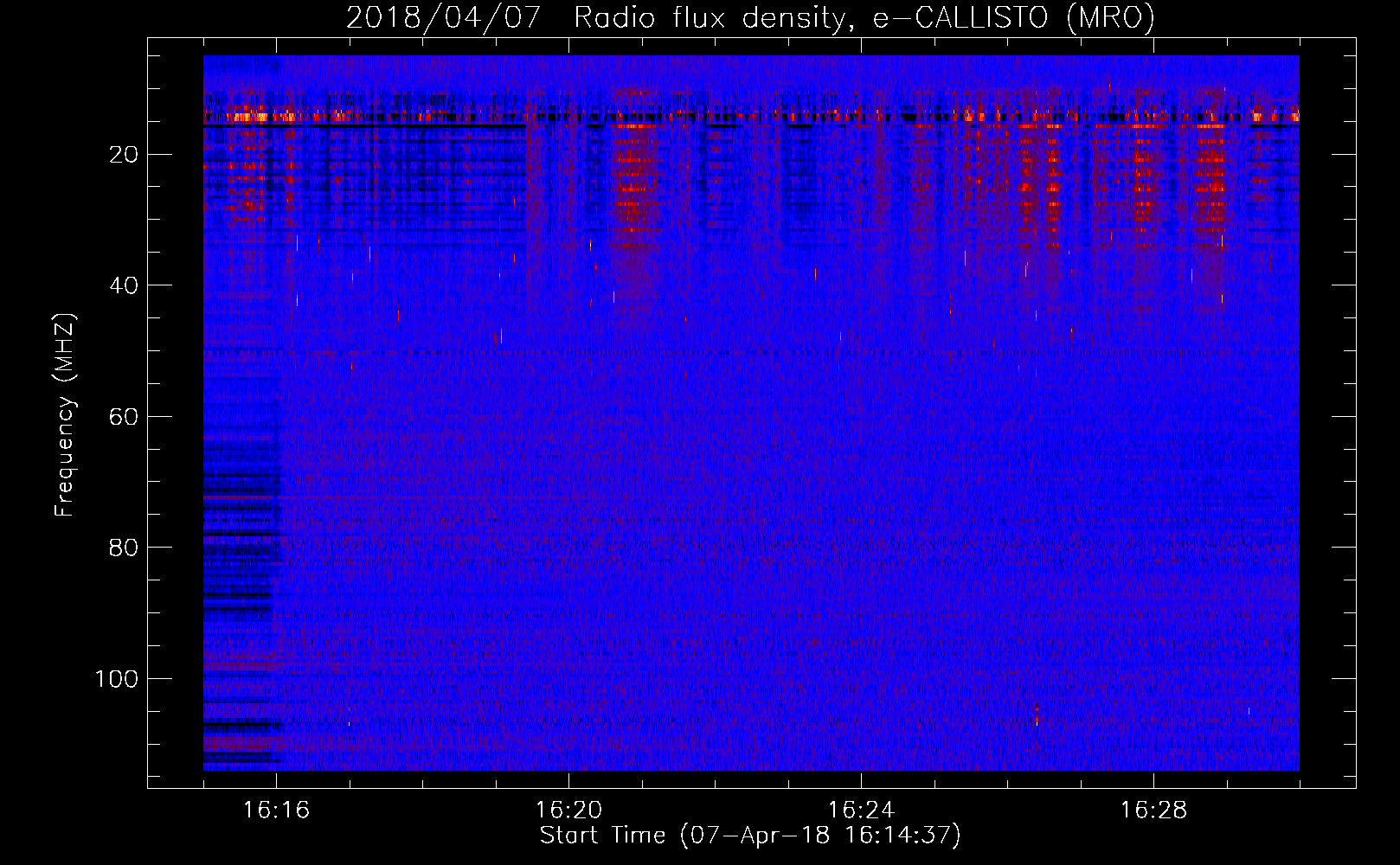Click the plot title "2018/04/07 Radio flux density, e-CALLISTO (MRO)"
Viewport: 1400px width, 865px height.
(x=750, y=18)
